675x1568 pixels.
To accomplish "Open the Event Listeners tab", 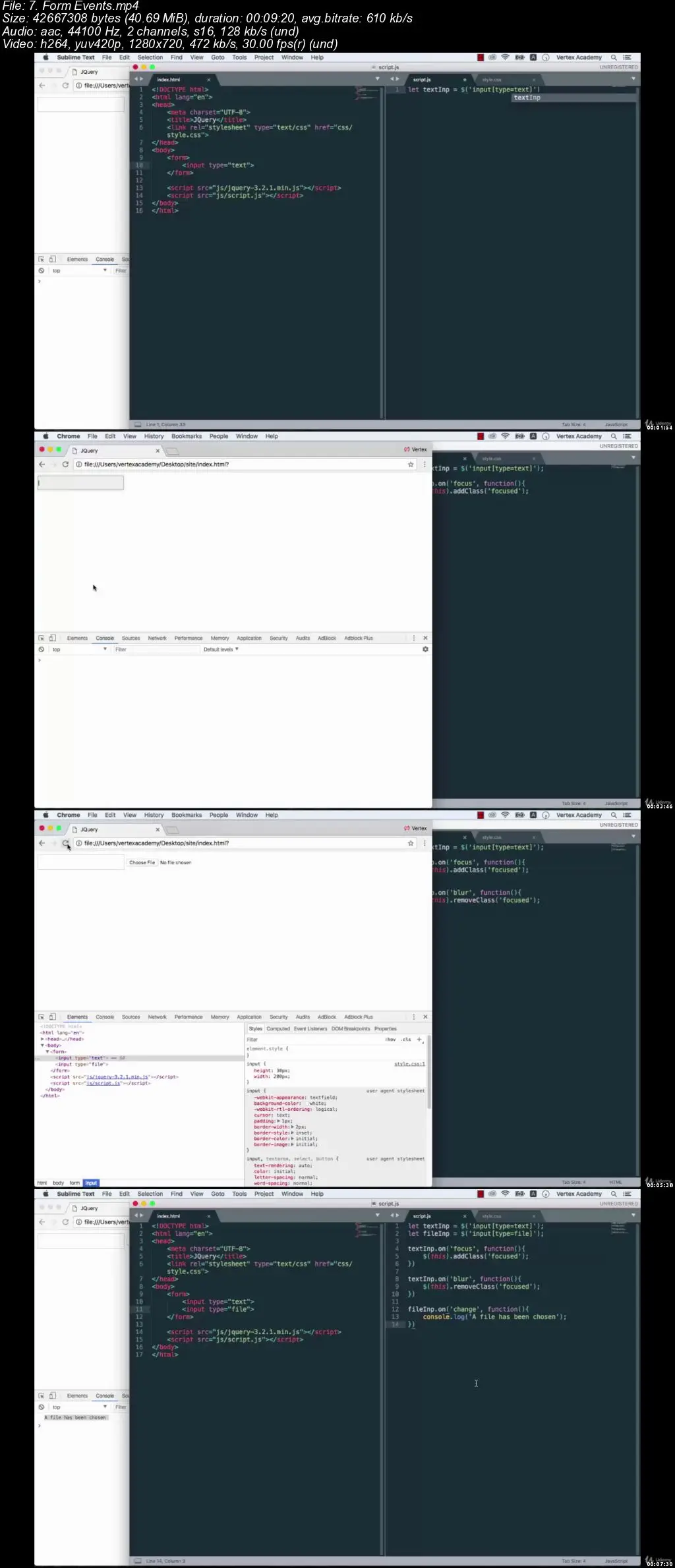I will tap(310, 1028).
